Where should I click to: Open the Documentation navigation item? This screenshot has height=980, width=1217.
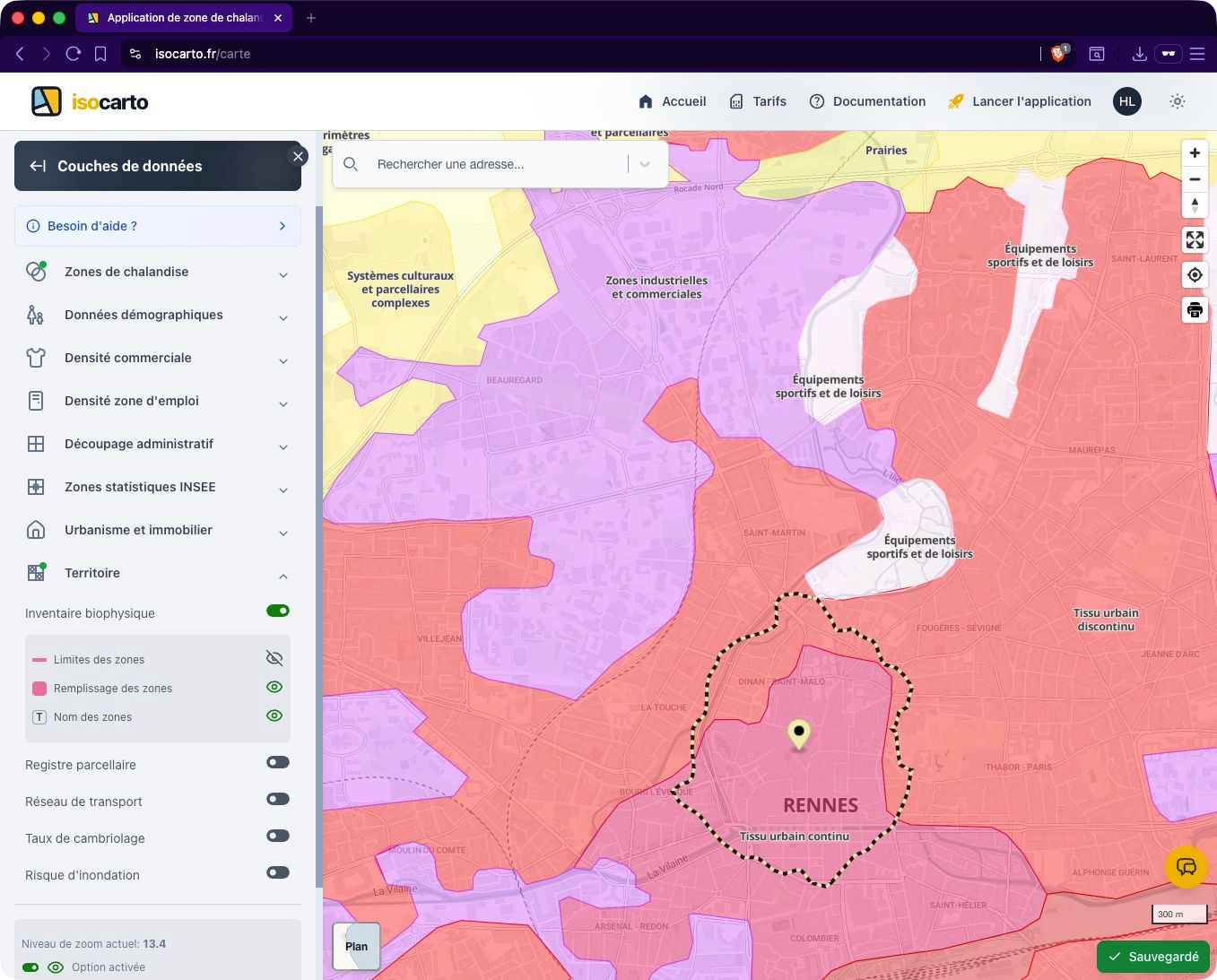tap(867, 102)
